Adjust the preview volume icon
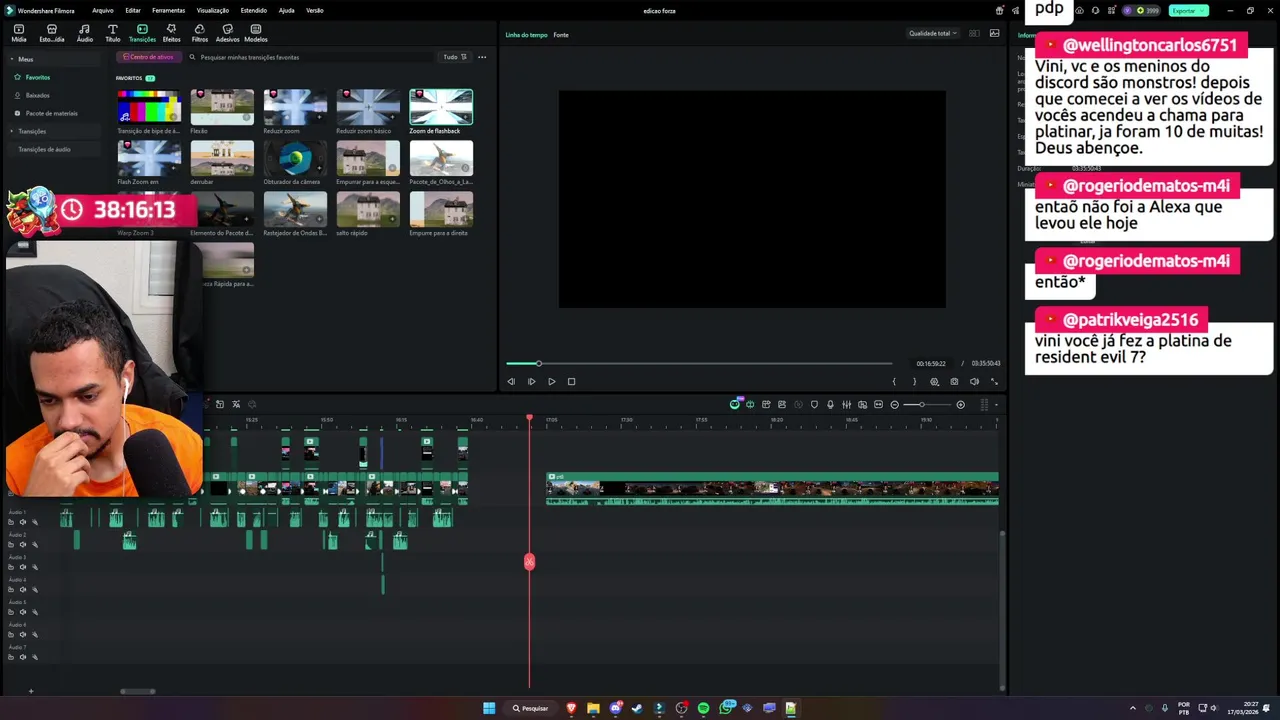This screenshot has height=720, width=1280. pyautogui.click(x=974, y=381)
